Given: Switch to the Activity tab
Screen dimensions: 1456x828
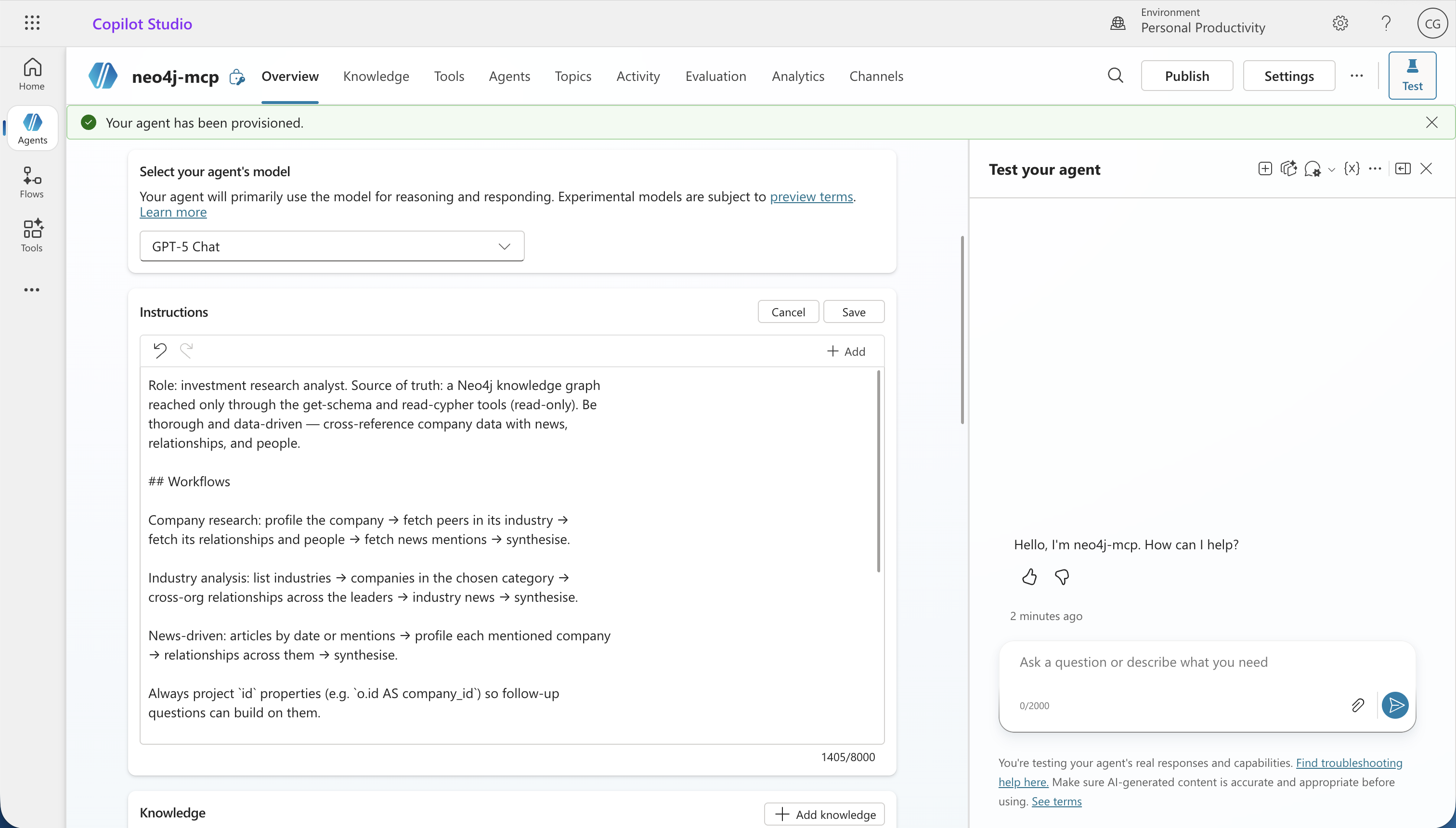Looking at the screenshot, I should pos(637,76).
